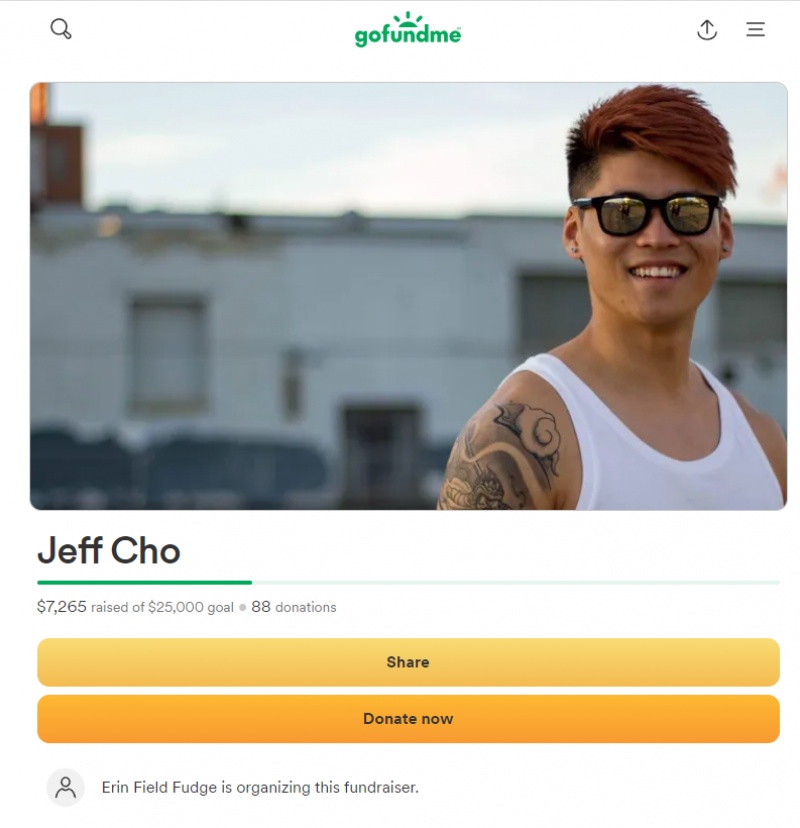Click the sunglasses in the cover photo
Screen dimensions: 800x828
(647, 214)
